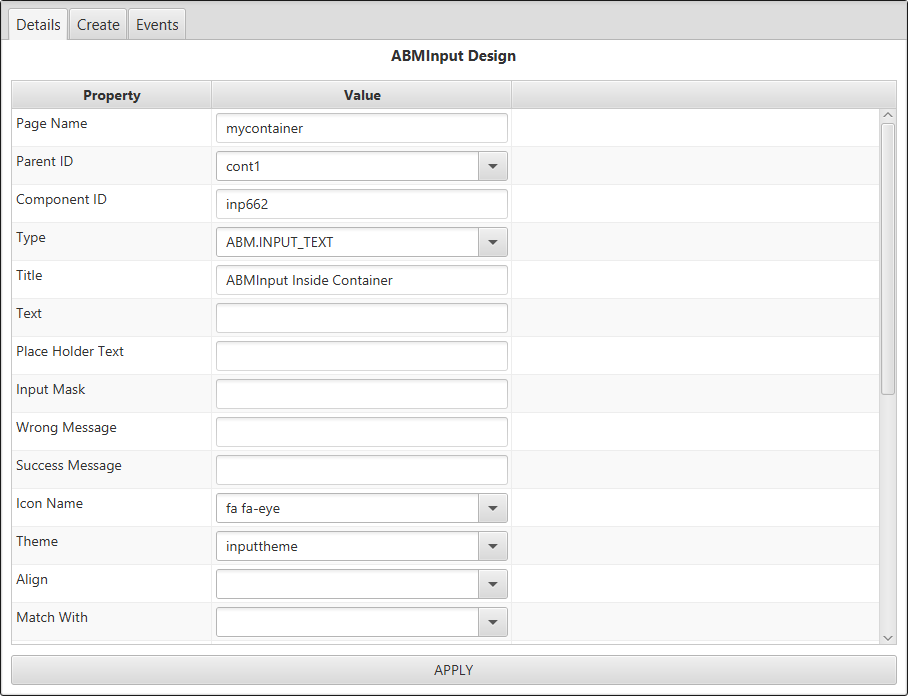Click the Success Message input field
This screenshot has height=696, width=908.
tap(361, 470)
